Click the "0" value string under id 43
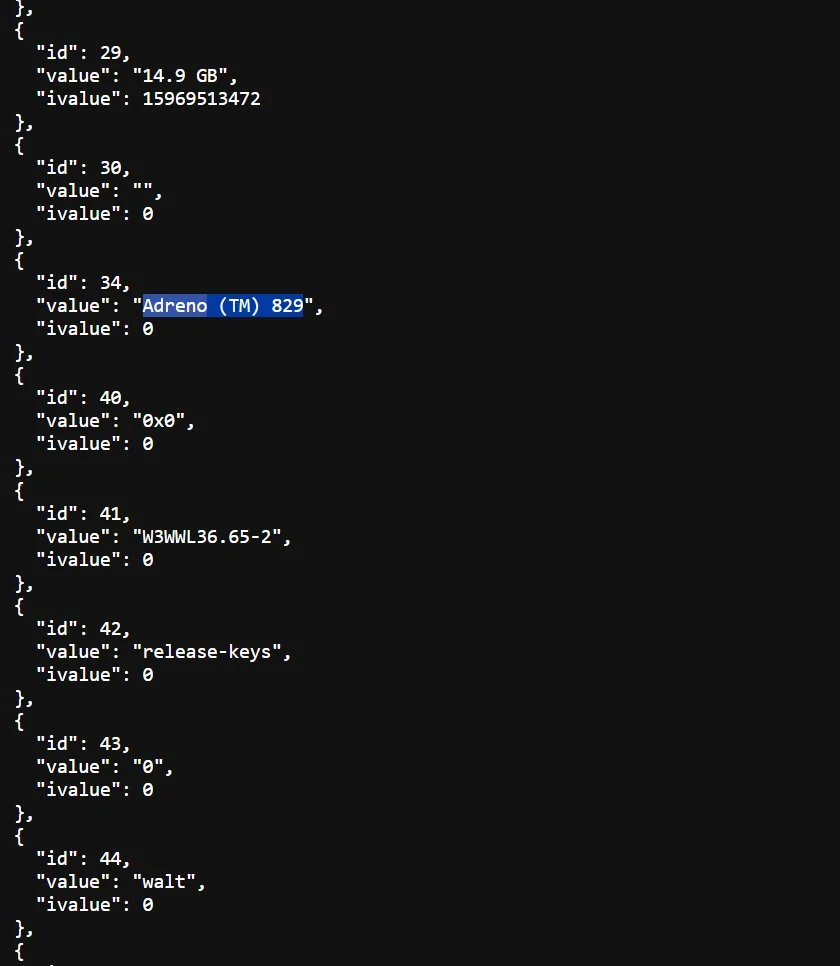 tap(149, 767)
